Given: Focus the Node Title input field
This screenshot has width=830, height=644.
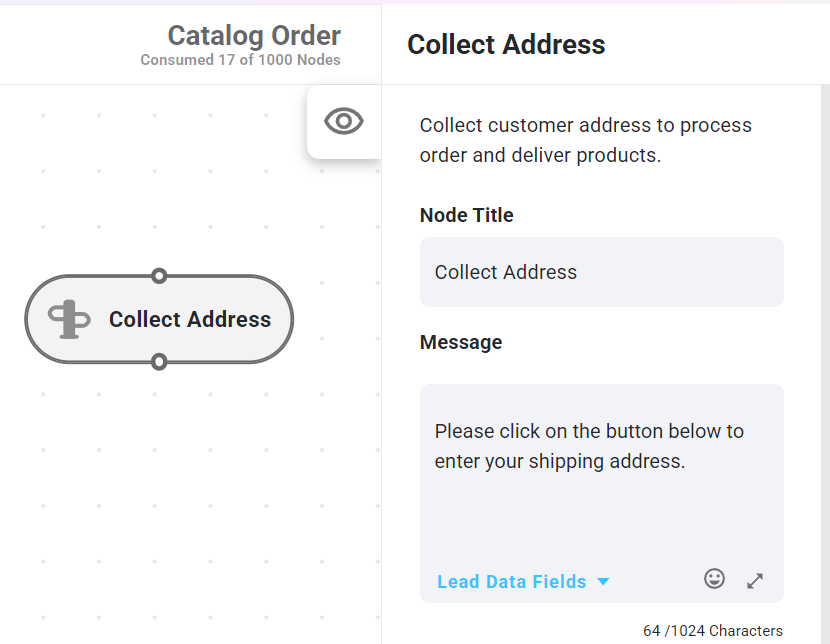Looking at the screenshot, I should click(x=601, y=272).
